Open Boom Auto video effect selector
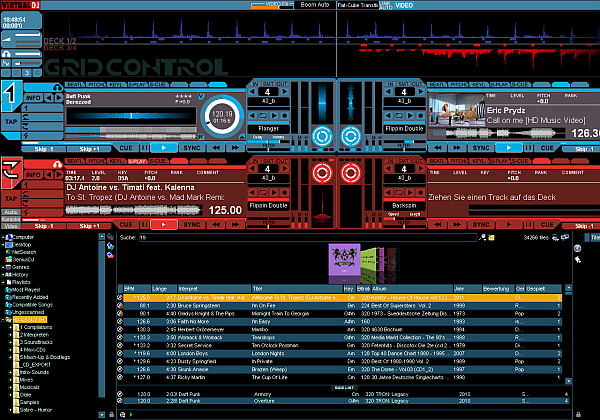Image resolution: width=600 pixels, height=420 pixels. click(315, 5)
